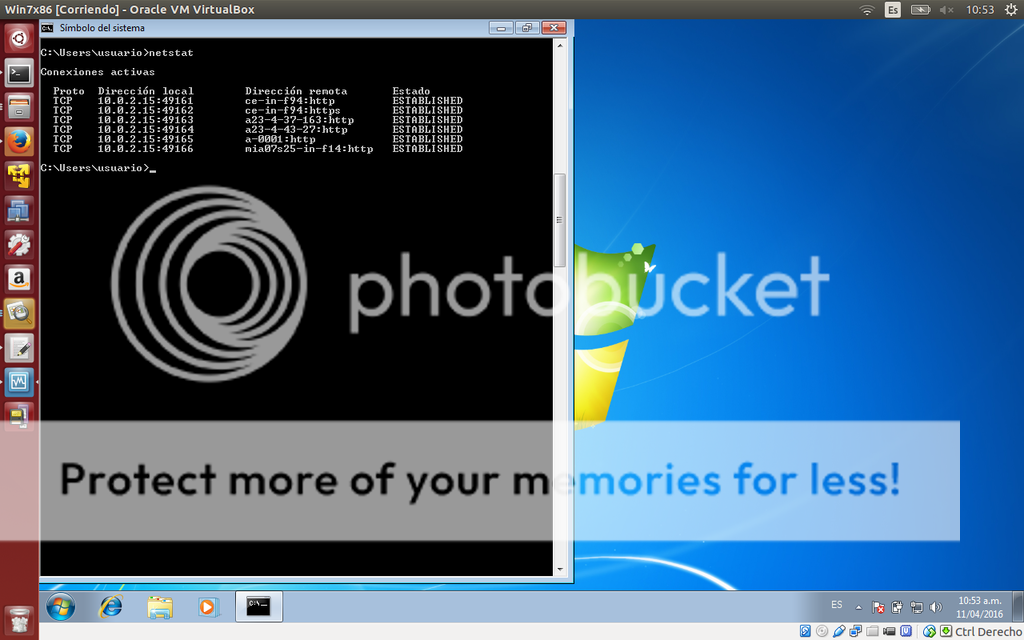Viewport: 1024px width, 640px height.
Task: Click the 'Estado' column header
Action: click(x=411, y=91)
